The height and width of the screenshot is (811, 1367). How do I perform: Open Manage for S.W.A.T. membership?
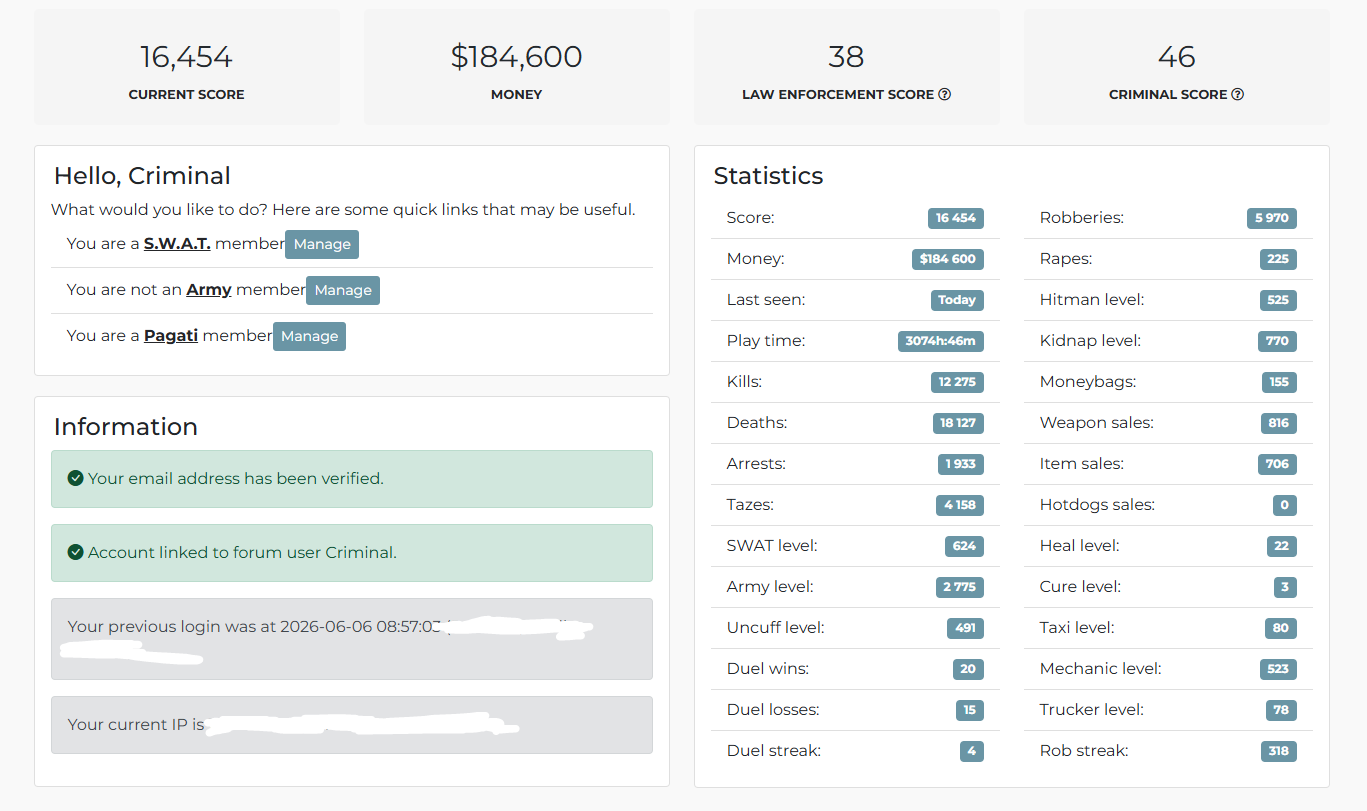click(x=322, y=244)
